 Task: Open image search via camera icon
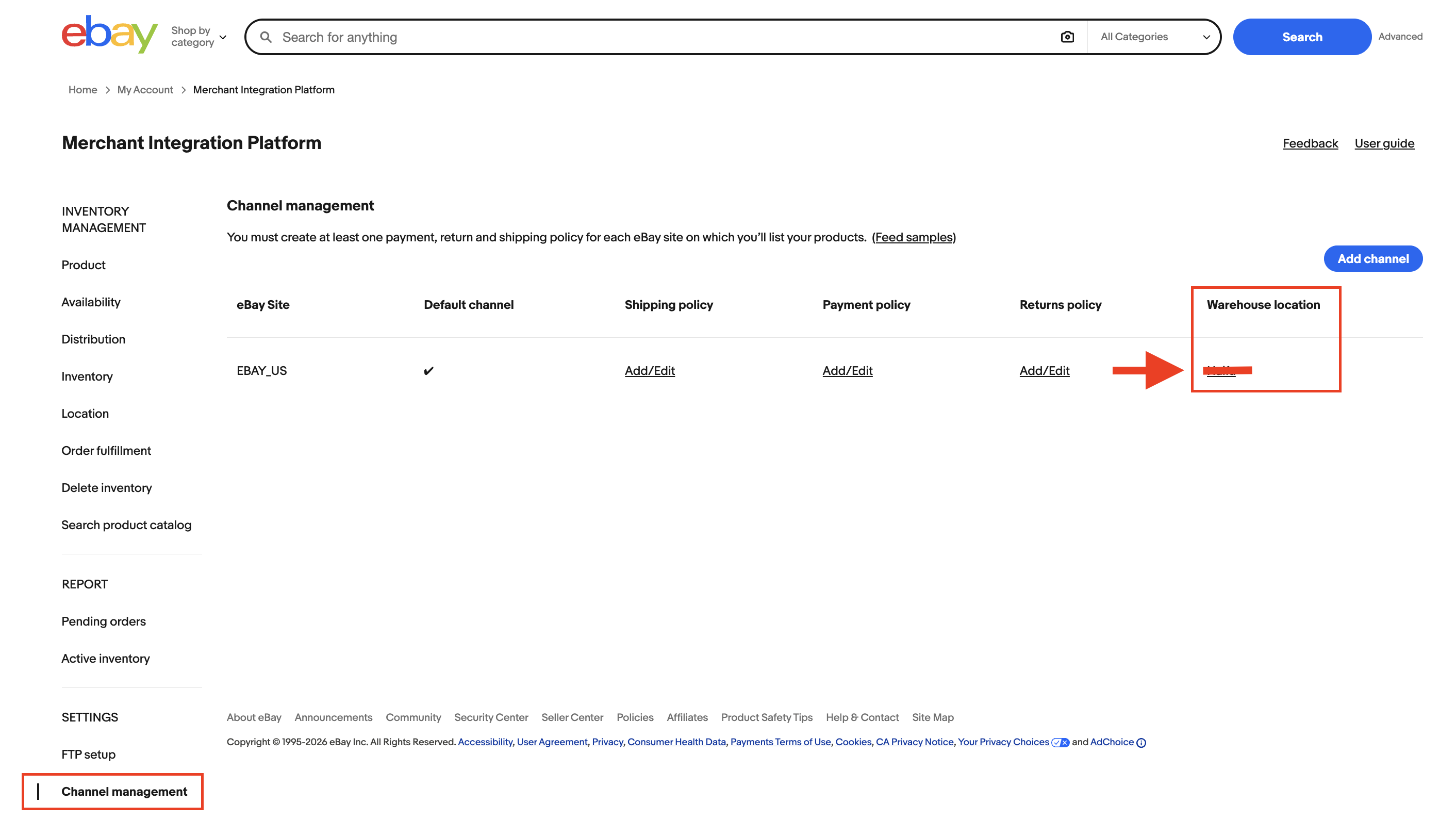click(1067, 37)
